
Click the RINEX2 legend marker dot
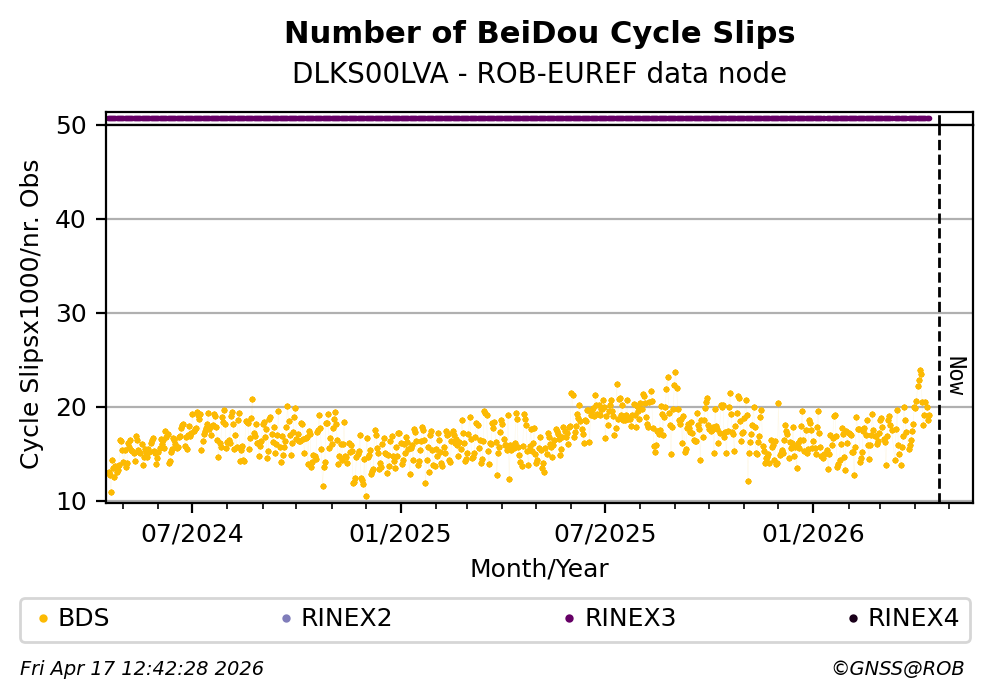click(286, 619)
